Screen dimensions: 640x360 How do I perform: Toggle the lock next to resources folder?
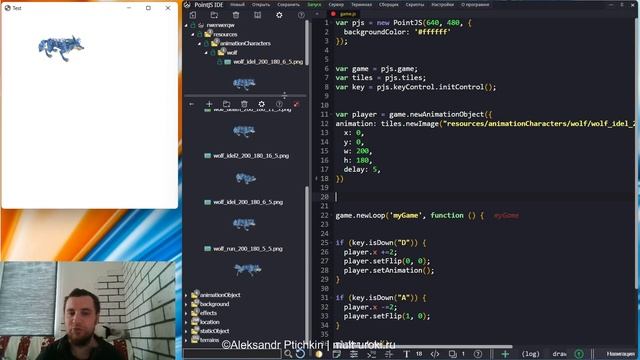tap(200, 34)
